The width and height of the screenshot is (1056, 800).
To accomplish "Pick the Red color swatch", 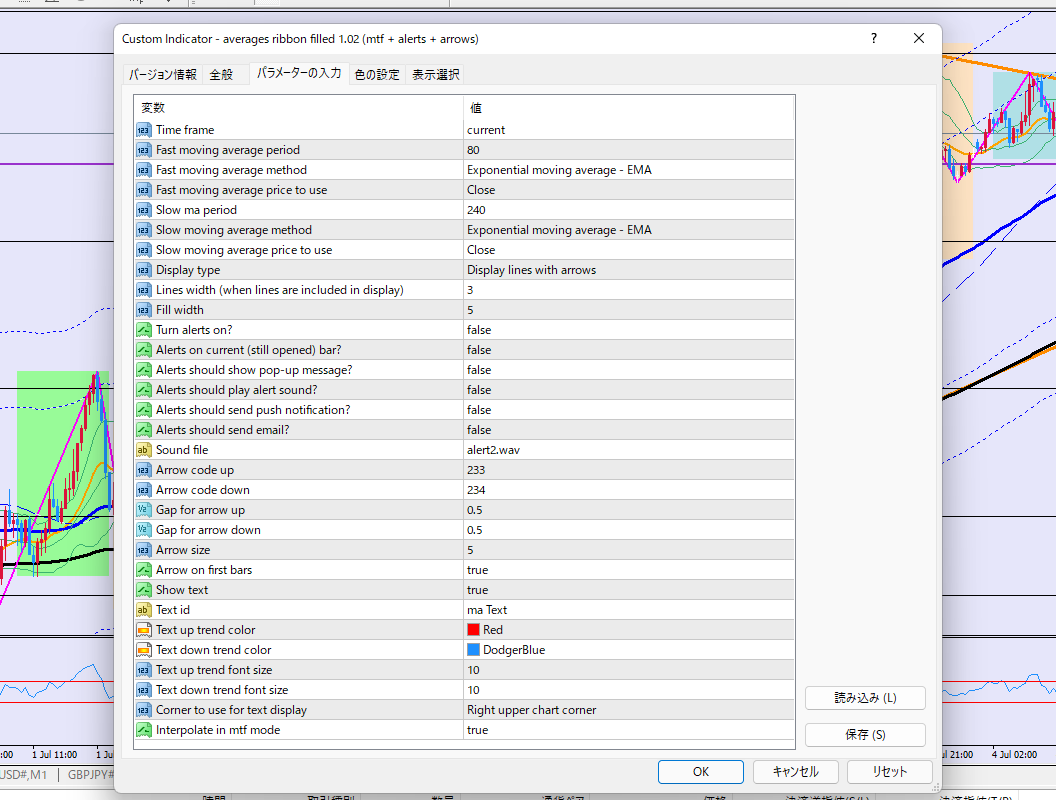I will pyautogui.click(x=473, y=630).
